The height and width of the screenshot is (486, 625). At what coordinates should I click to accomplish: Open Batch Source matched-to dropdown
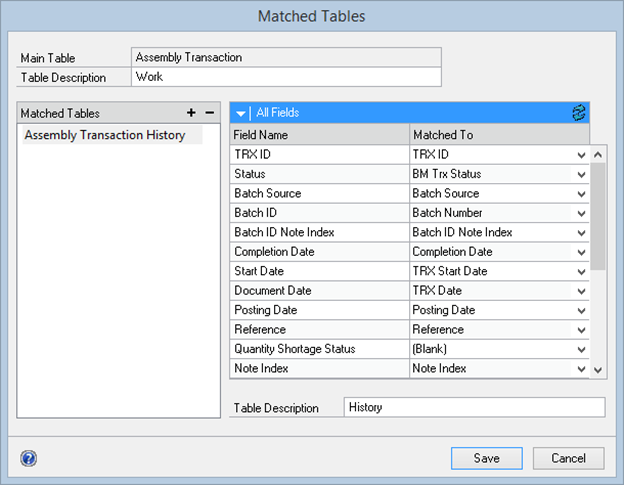tap(581, 194)
